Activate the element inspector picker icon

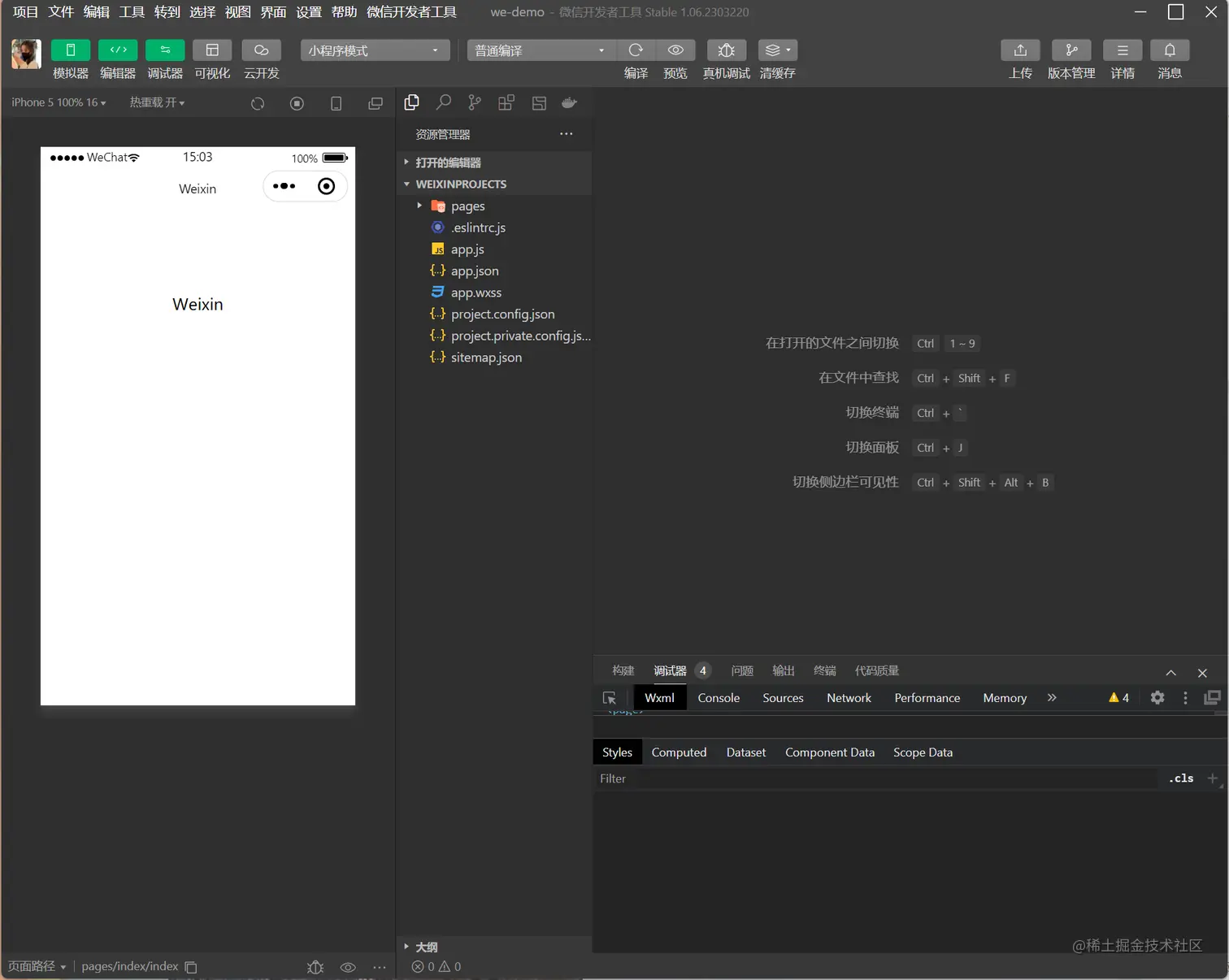click(x=610, y=698)
